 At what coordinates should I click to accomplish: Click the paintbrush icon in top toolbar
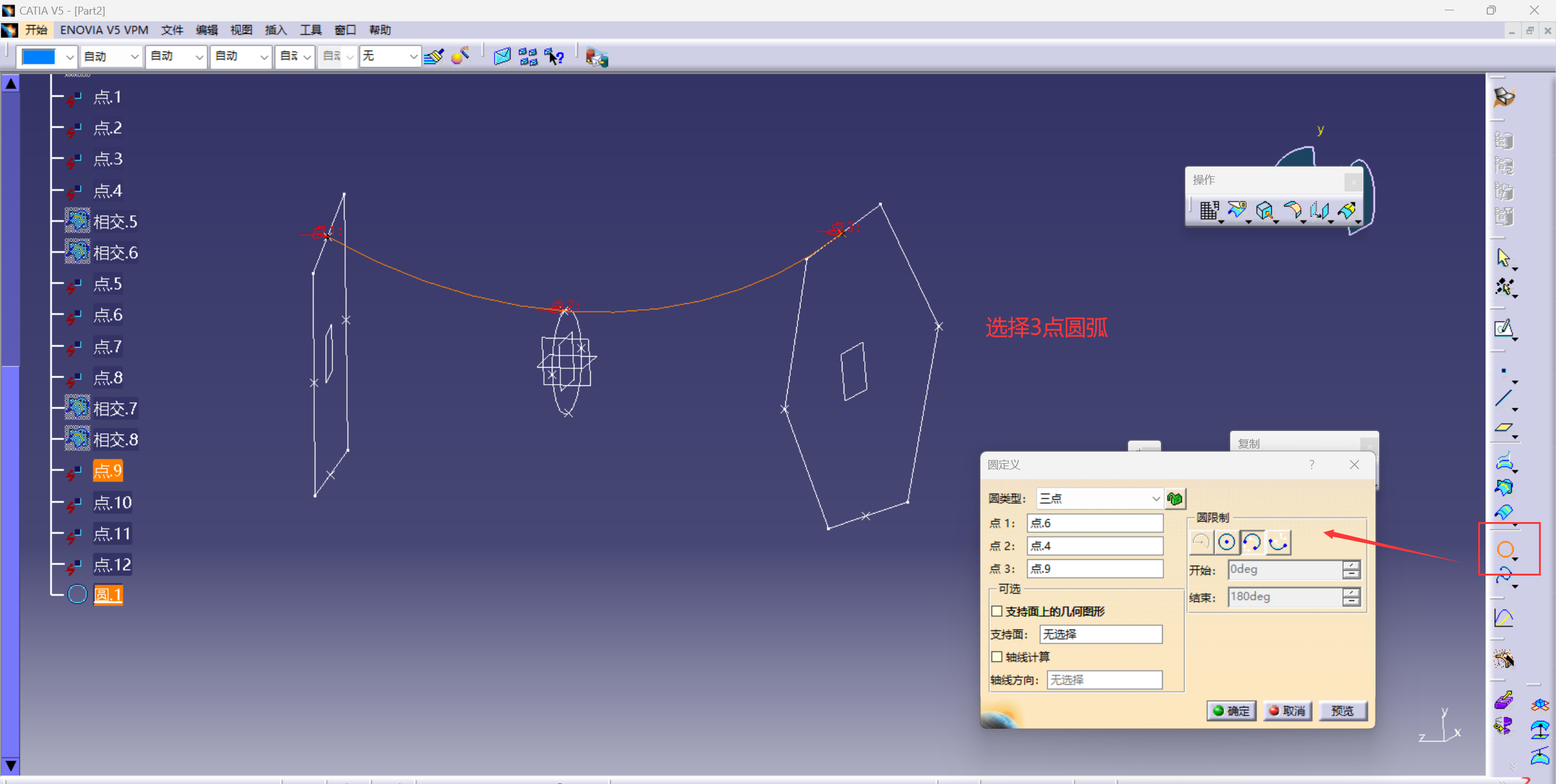433,57
